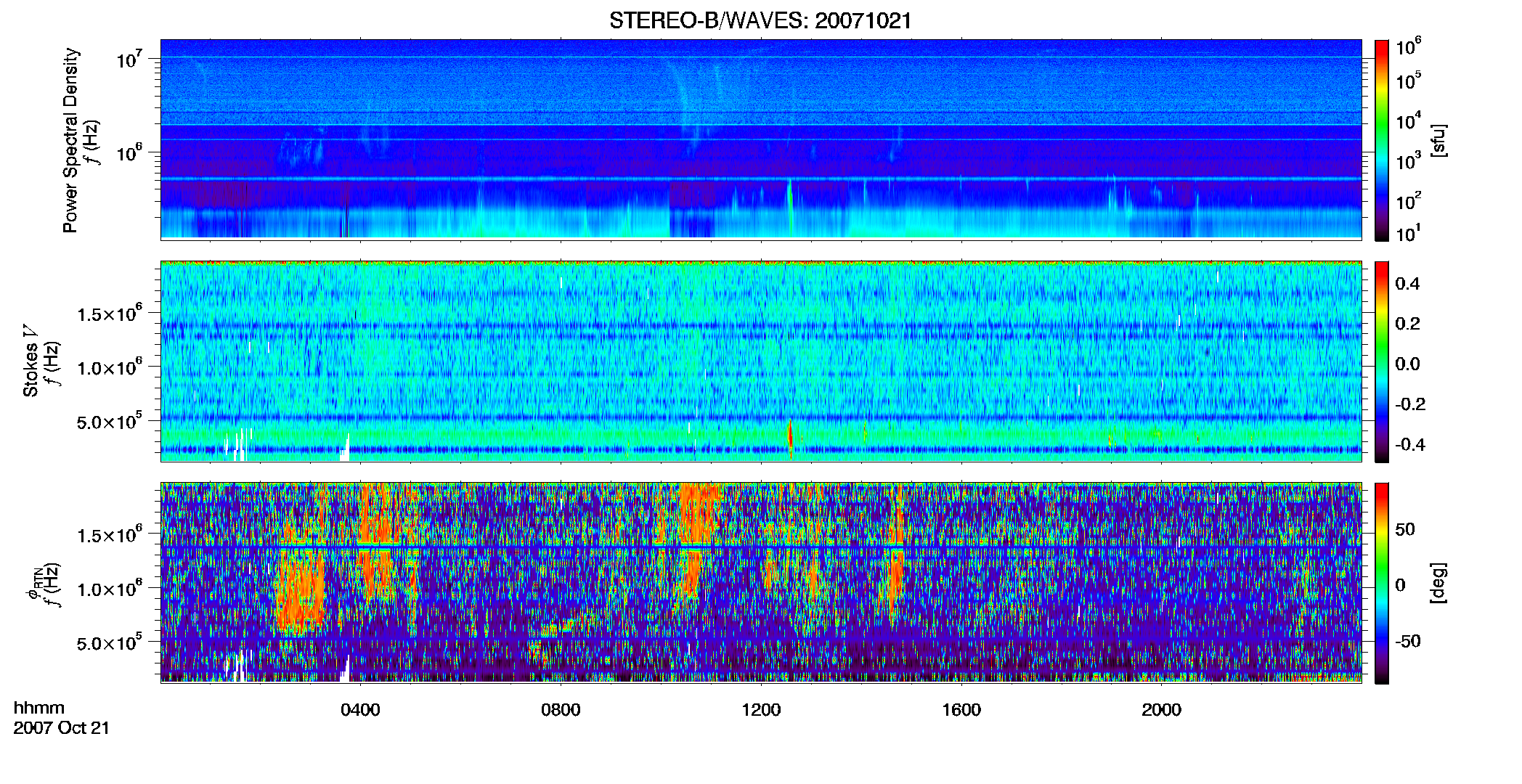Select the Power Spectral Density axis label
Screen dimensions: 1522x784
pos(70,140)
